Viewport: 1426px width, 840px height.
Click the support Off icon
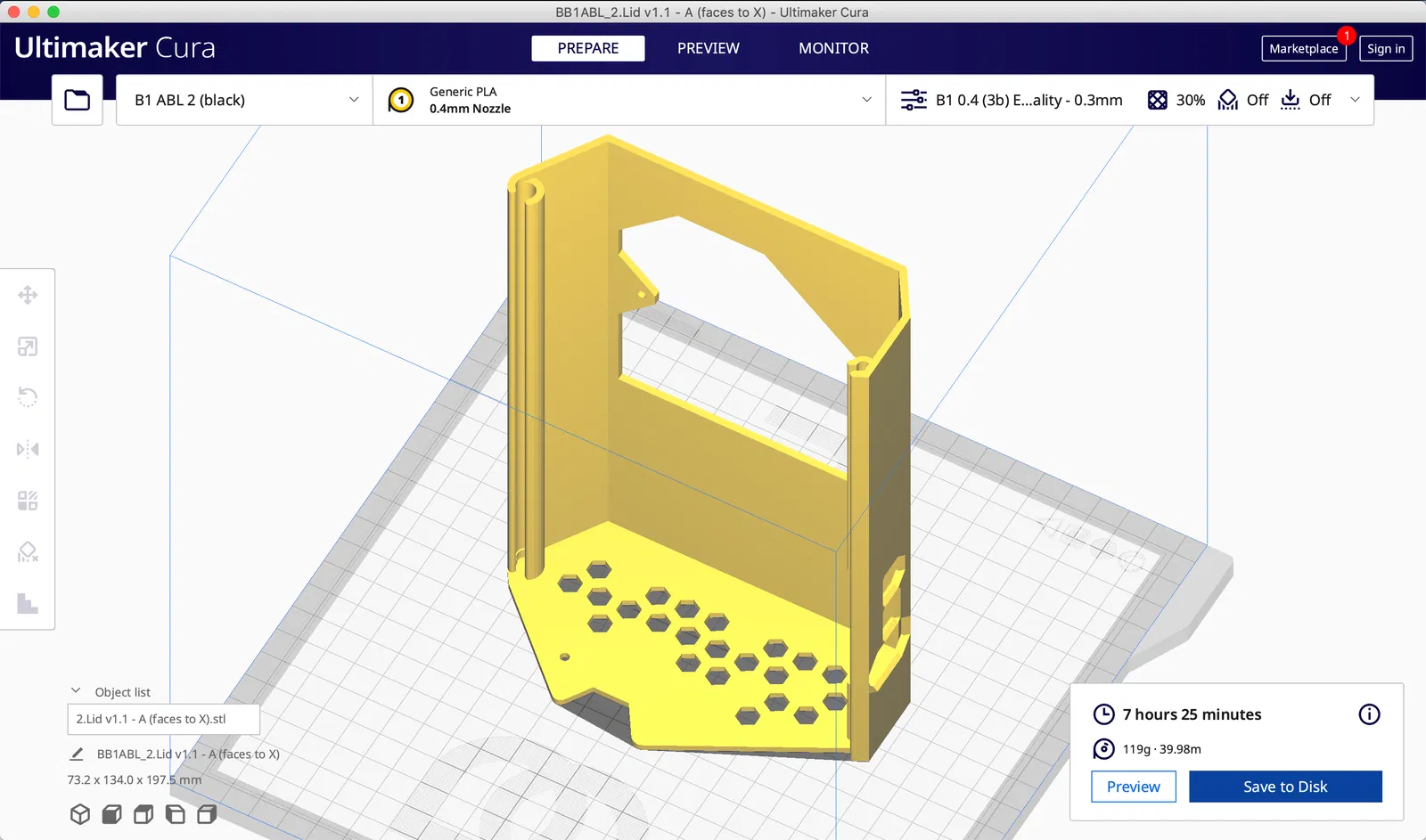pos(1228,100)
